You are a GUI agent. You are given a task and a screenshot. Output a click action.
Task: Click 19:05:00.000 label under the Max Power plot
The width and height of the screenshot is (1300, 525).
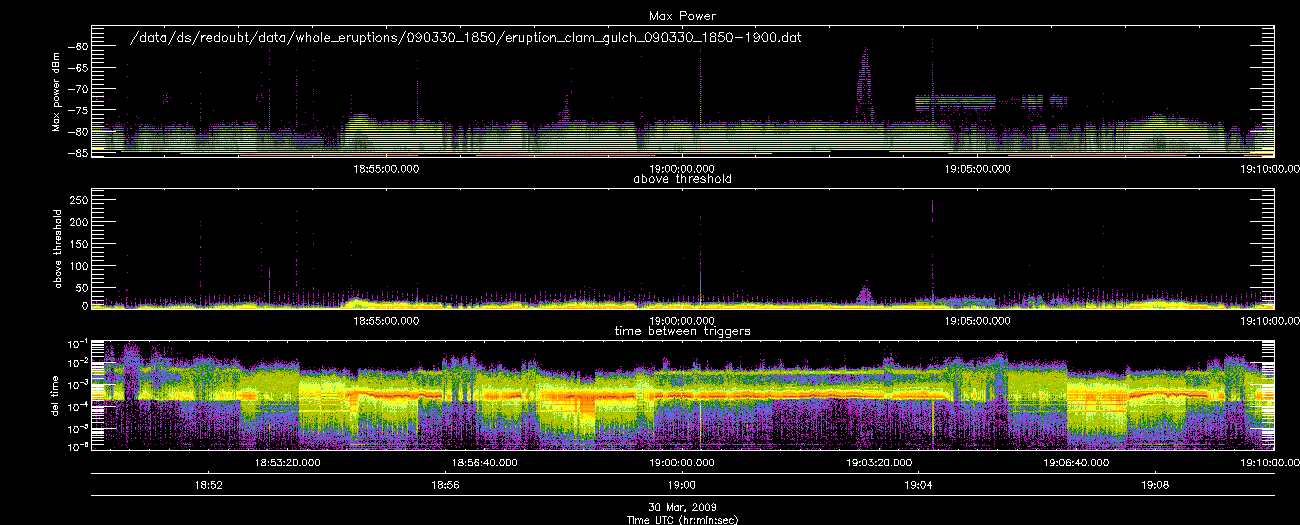pyautogui.click(x=977, y=169)
